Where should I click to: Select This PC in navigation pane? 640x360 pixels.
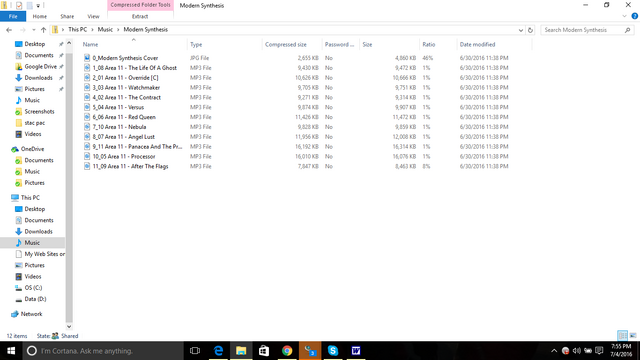30,198
